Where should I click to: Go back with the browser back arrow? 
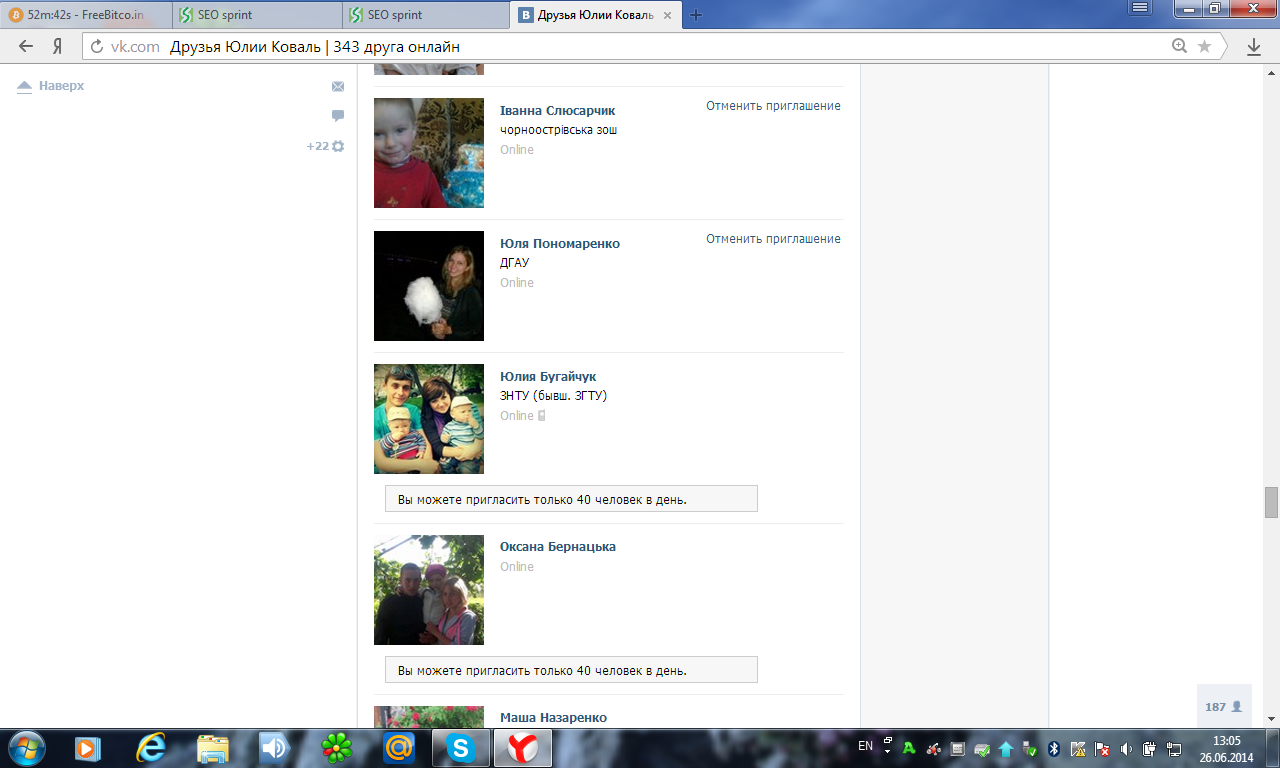[x=26, y=46]
